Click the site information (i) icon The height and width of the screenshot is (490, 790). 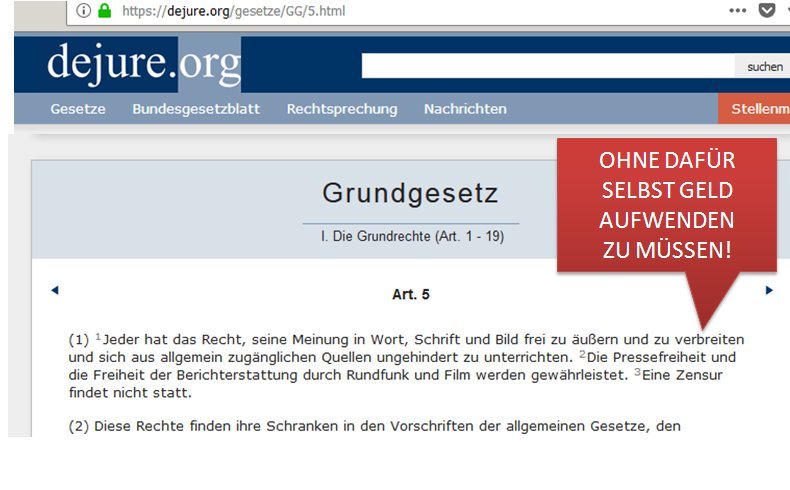[84, 11]
